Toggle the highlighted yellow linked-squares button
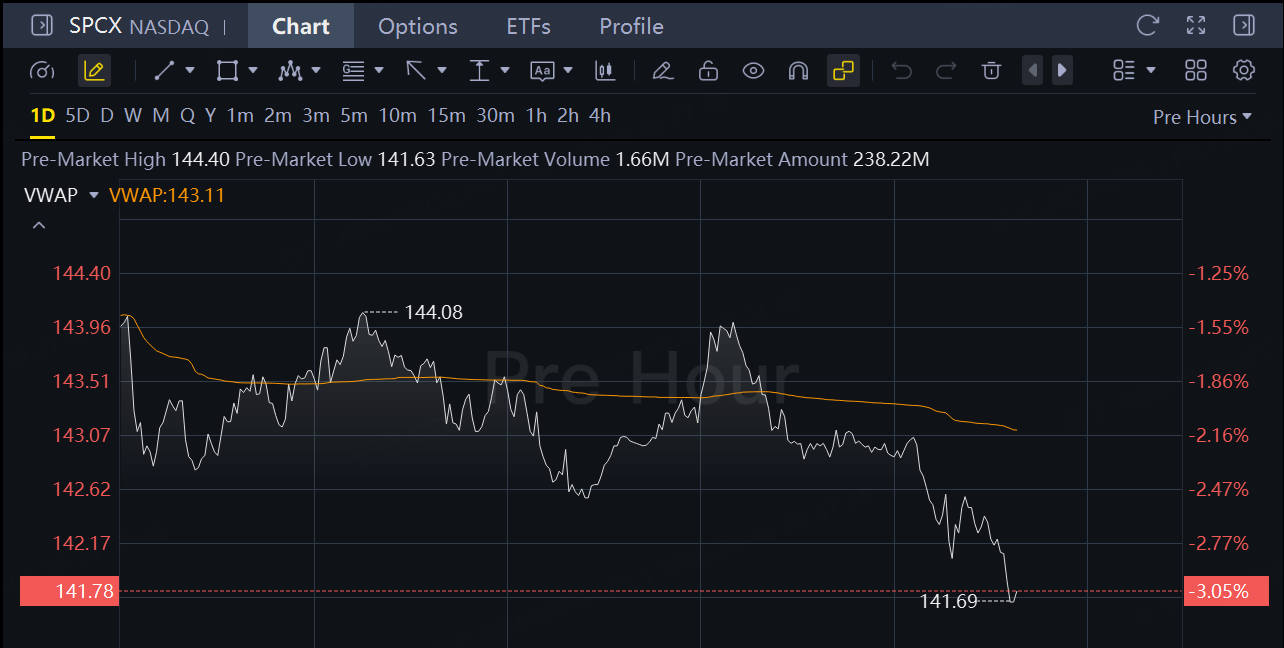Image resolution: width=1284 pixels, height=648 pixels. click(x=844, y=70)
